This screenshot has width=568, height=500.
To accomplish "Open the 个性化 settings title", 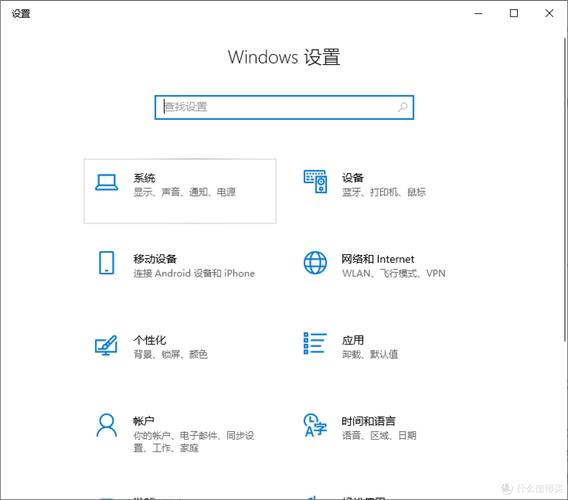I will click(150, 340).
